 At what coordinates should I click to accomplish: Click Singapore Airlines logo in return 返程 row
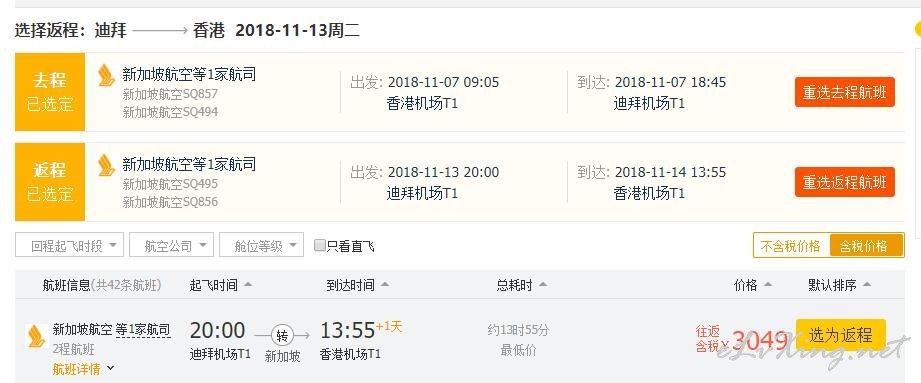pyautogui.click(x=106, y=165)
